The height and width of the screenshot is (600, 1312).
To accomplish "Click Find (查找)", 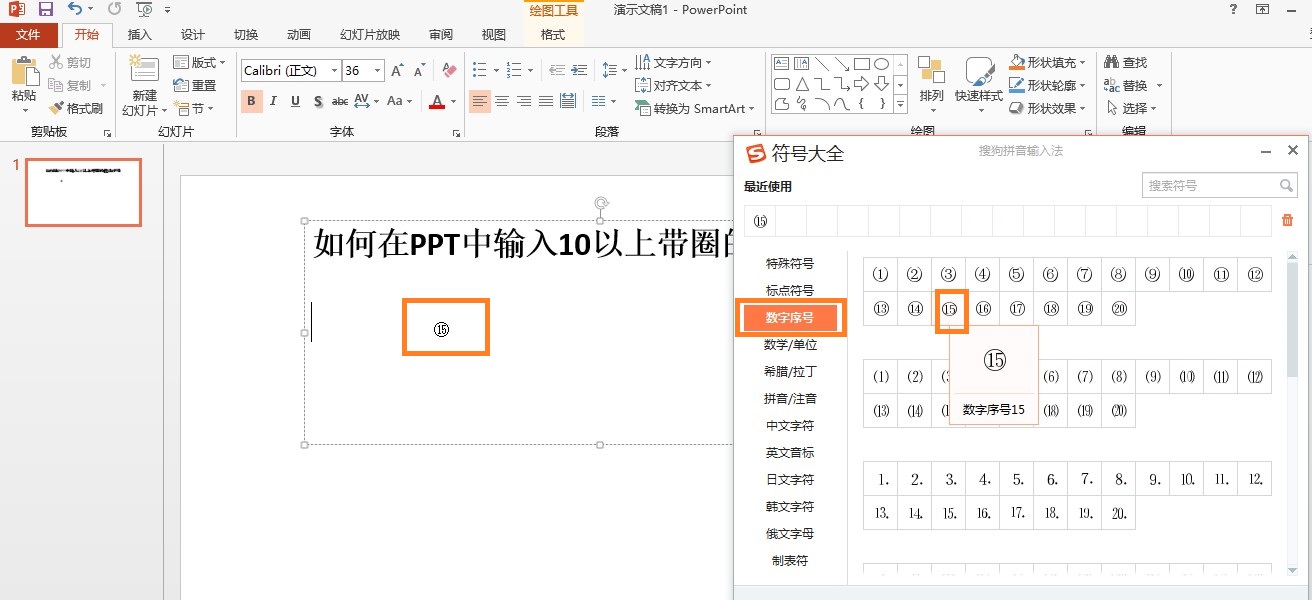I will point(1126,62).
